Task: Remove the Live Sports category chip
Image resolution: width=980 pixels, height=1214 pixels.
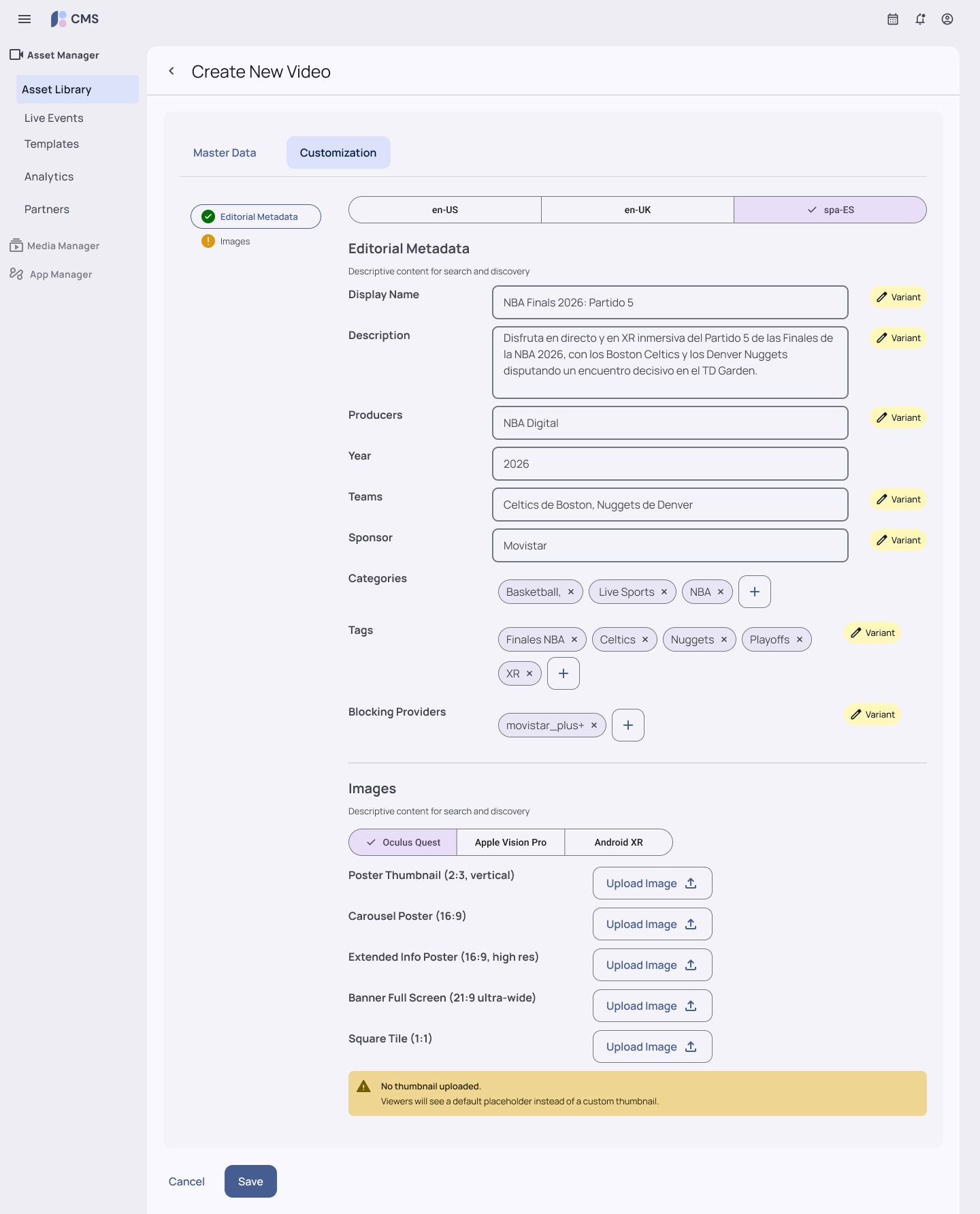Action: coord(664,592)
